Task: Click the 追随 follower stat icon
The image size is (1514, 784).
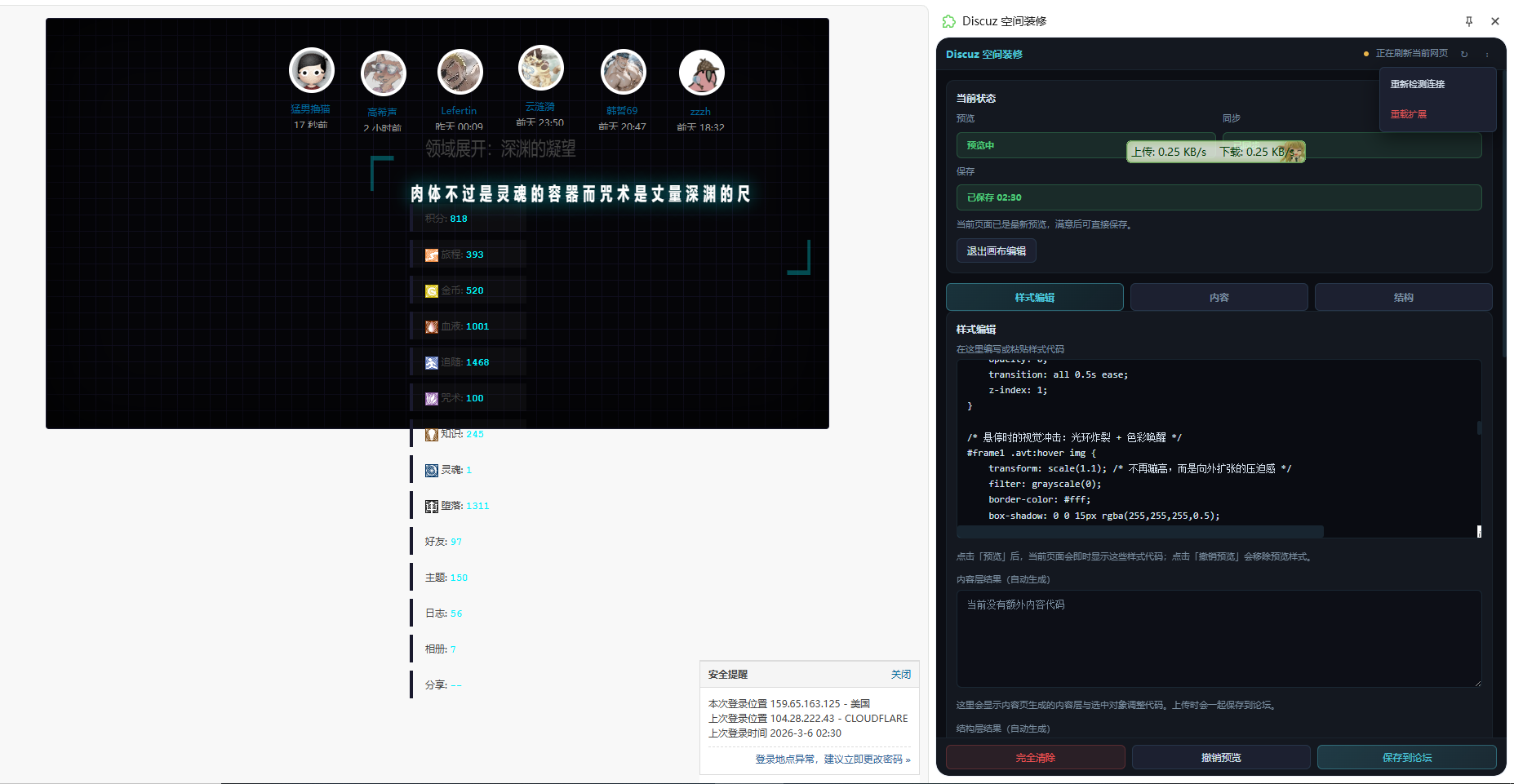Action: 432,363
